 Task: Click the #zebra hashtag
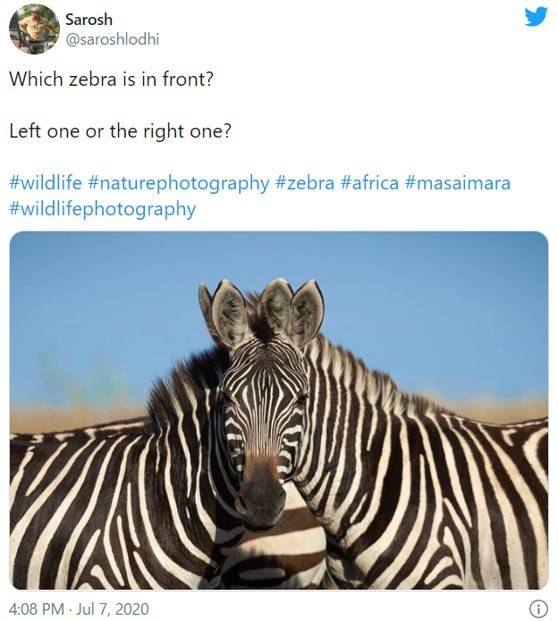point(305,183)
